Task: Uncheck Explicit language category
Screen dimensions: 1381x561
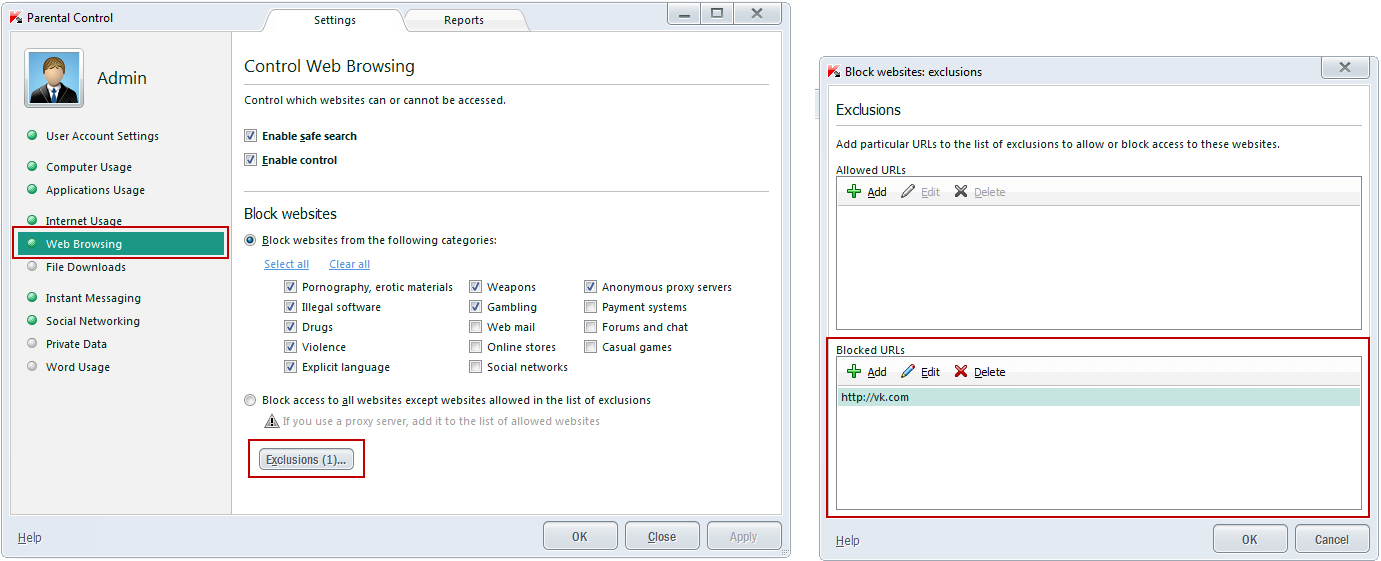Action: point(291,367)
